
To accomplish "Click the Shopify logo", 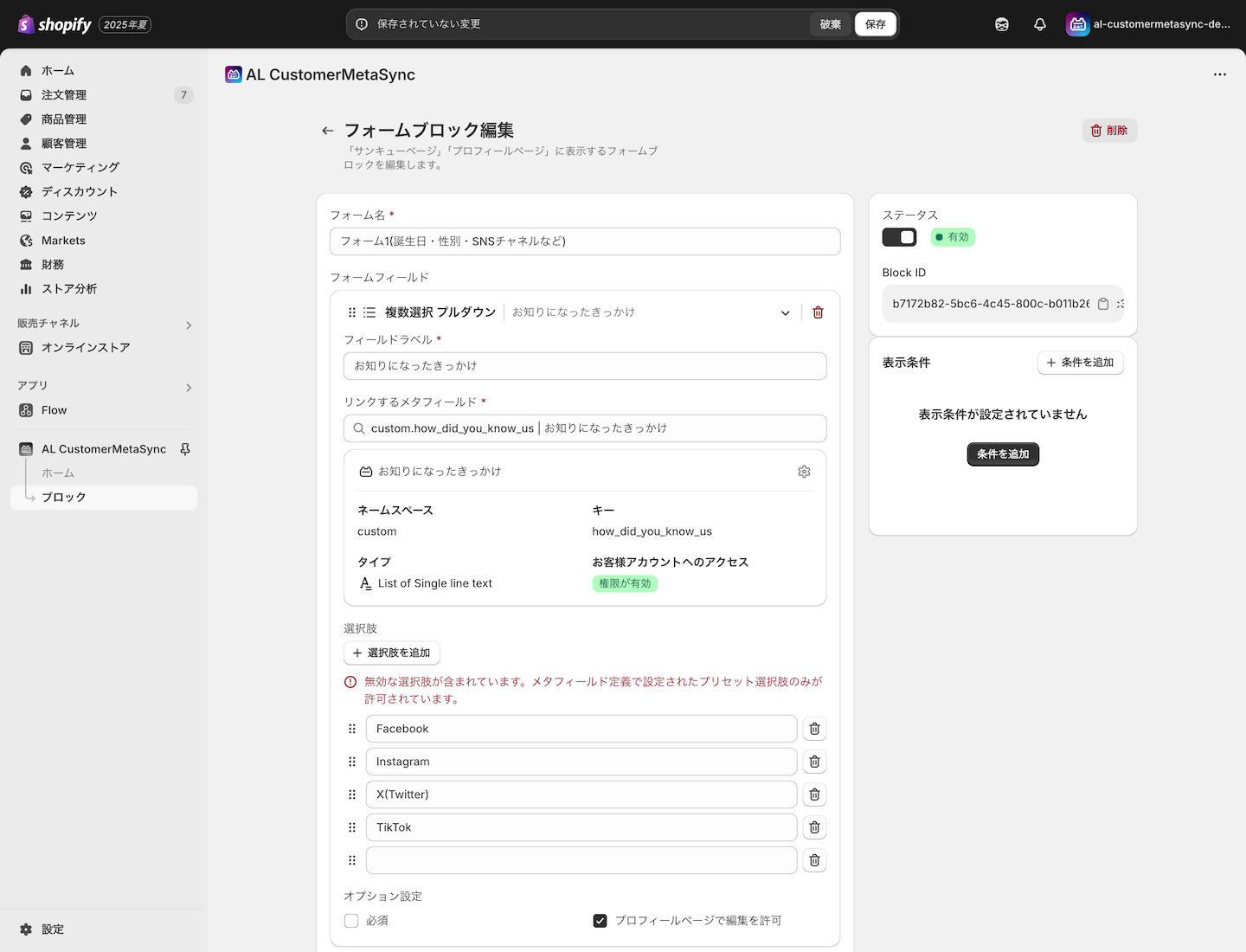I will click(55, 24).
